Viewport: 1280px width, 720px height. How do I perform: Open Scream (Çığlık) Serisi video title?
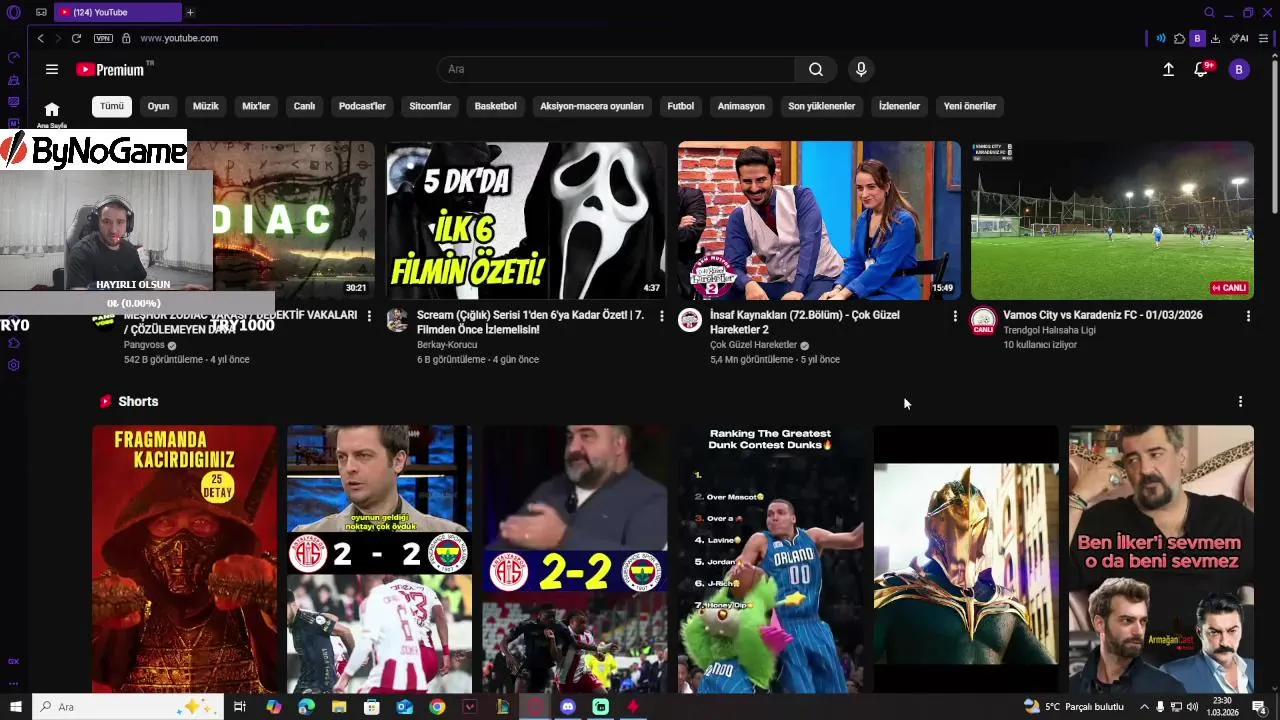530,322
